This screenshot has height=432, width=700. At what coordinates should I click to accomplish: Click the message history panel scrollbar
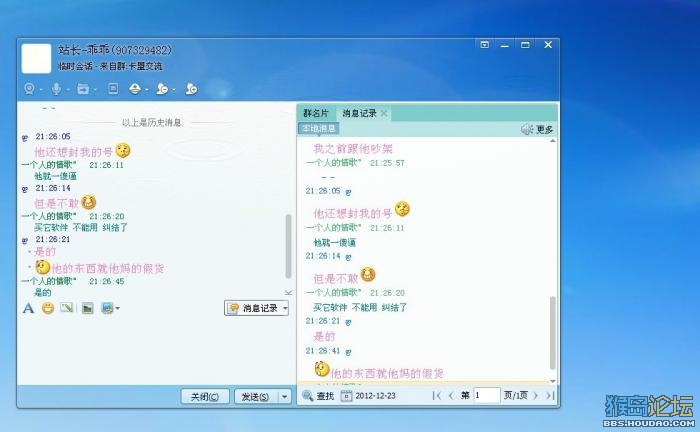click(553, 332)
